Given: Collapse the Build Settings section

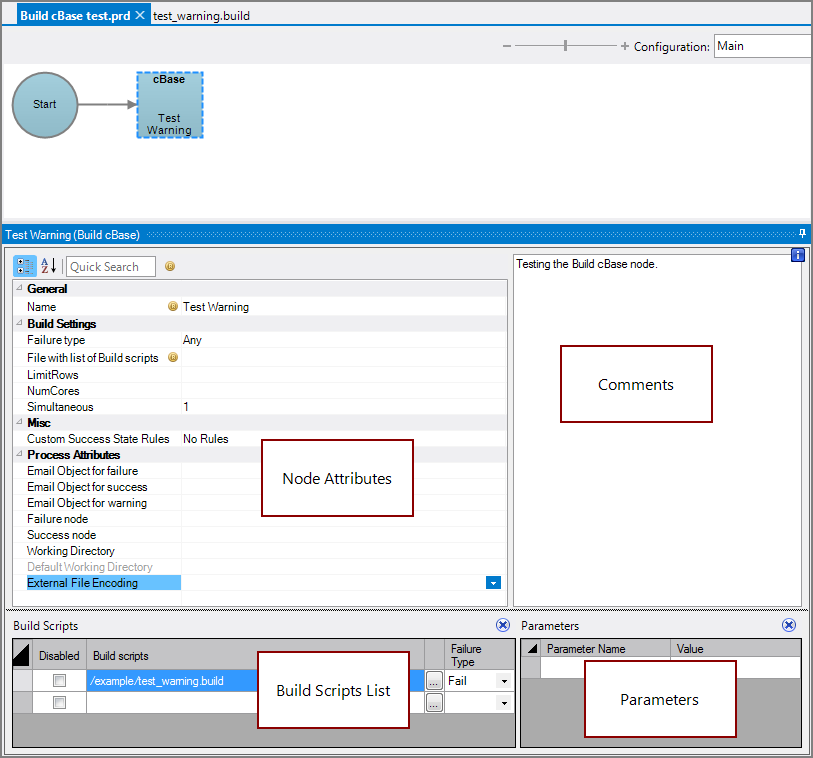Looking at the screenshot, I should tap(19, 324).
